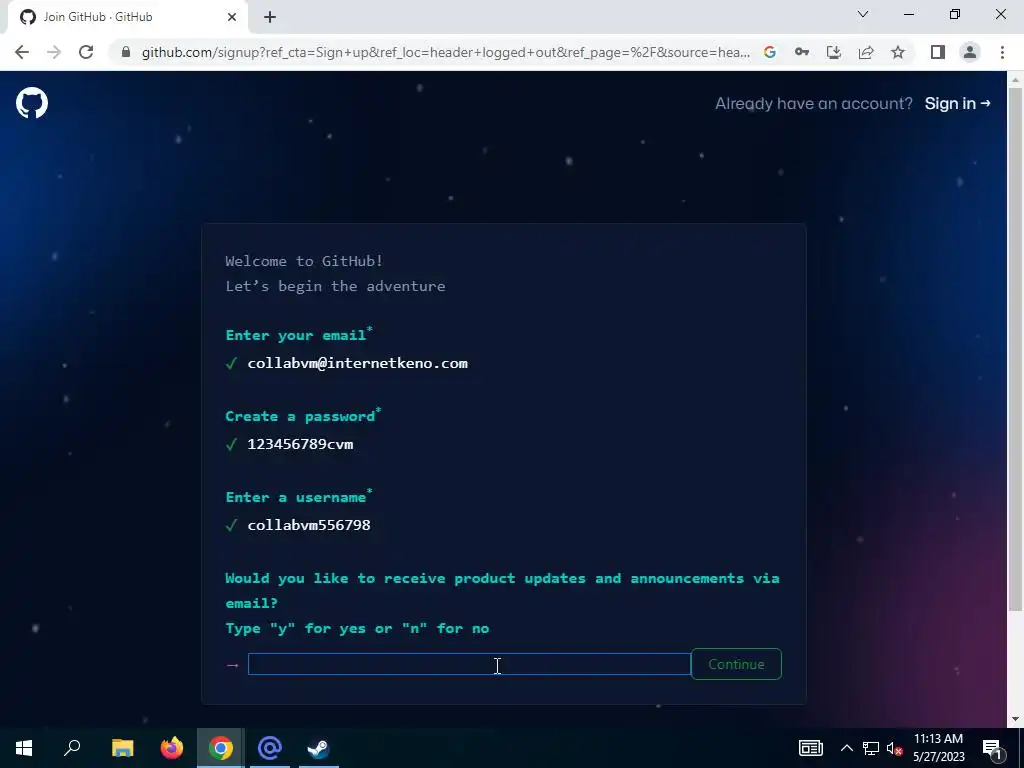
Task: Open Steam from taskbar
Action: pyautogui.click(x=319, y=748)
